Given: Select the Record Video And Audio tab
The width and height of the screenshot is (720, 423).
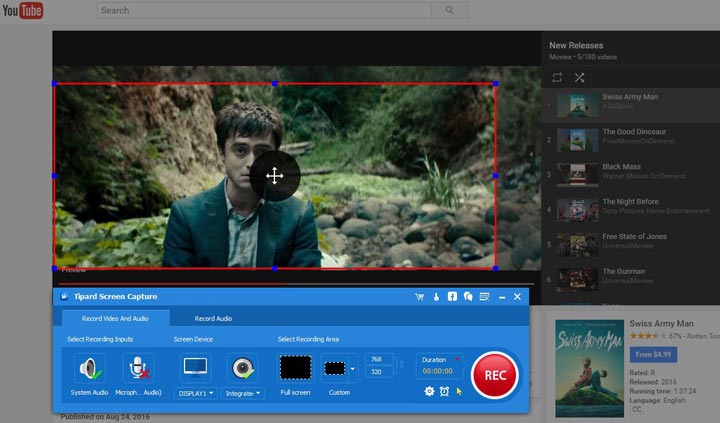Looking at the screenshot, I should coord(115,318).
